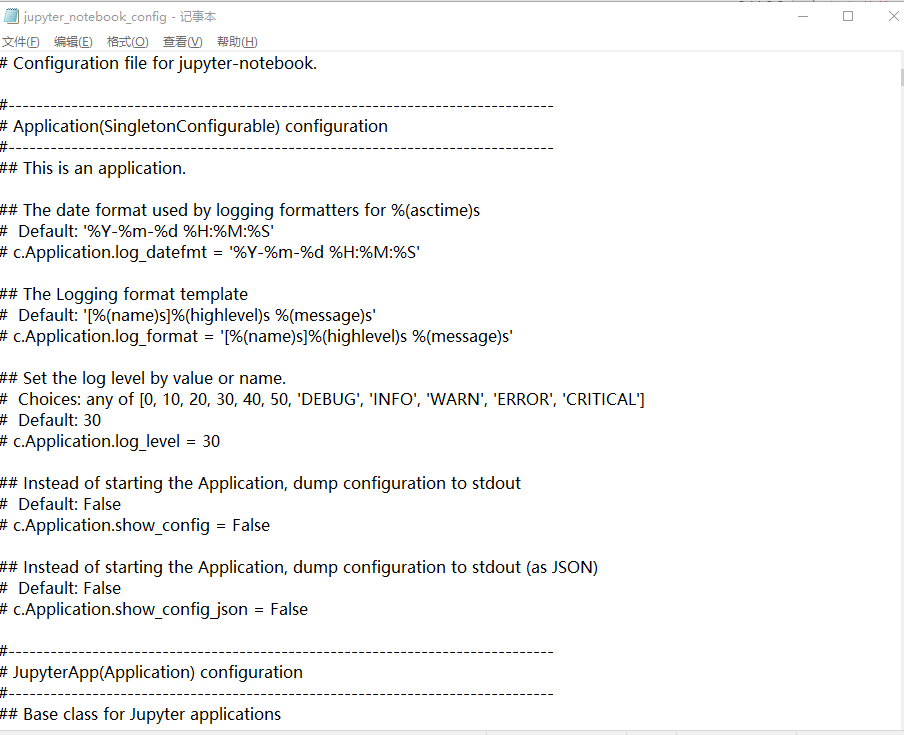Click '## Set the log level by value or name.'
Screen dimensions: 904x735
tap(143, 379)
